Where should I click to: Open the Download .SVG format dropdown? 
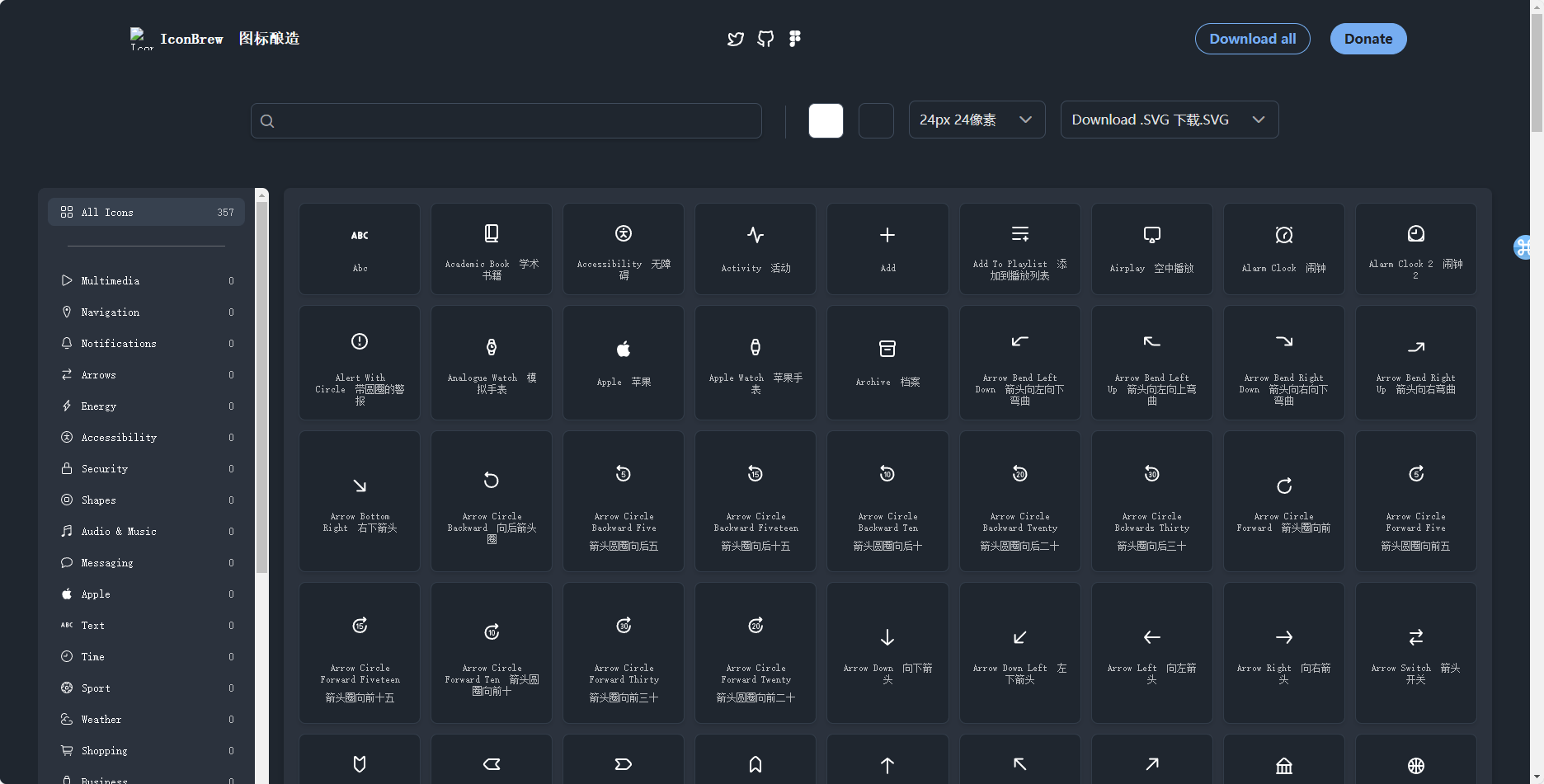(x=1169, y=120)
